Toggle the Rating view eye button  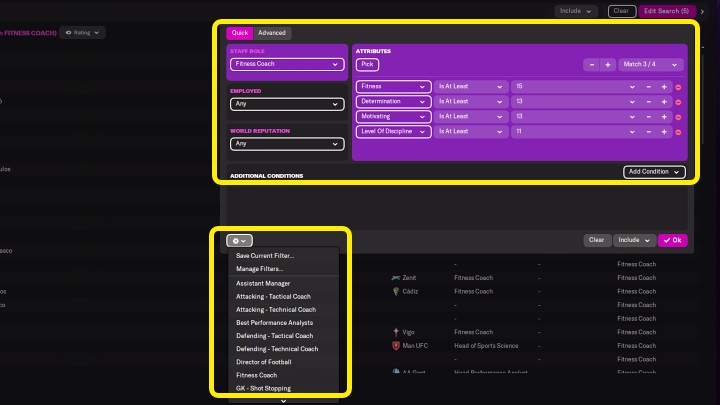coord(83,32)
